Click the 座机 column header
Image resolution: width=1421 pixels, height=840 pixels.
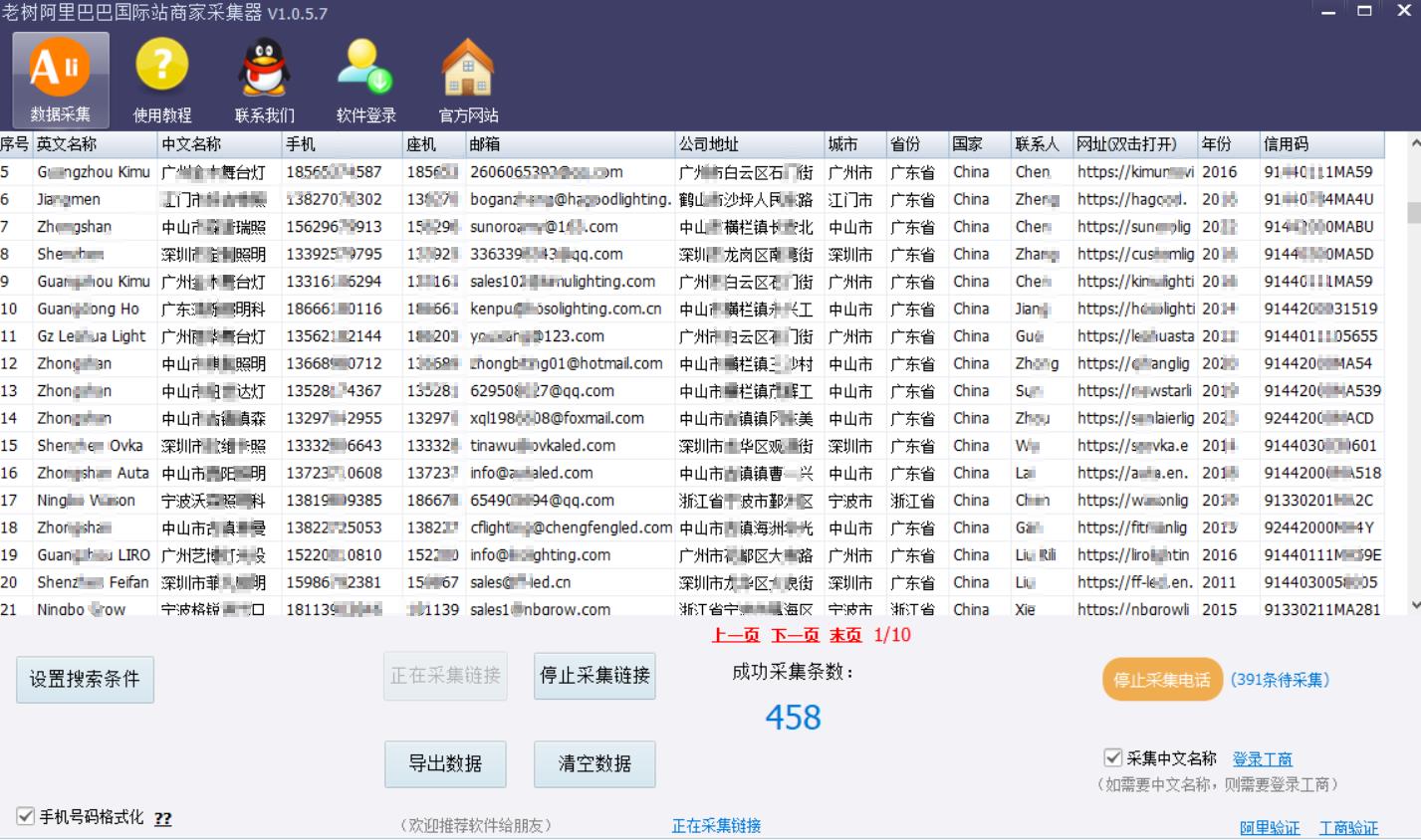point(433,144)
